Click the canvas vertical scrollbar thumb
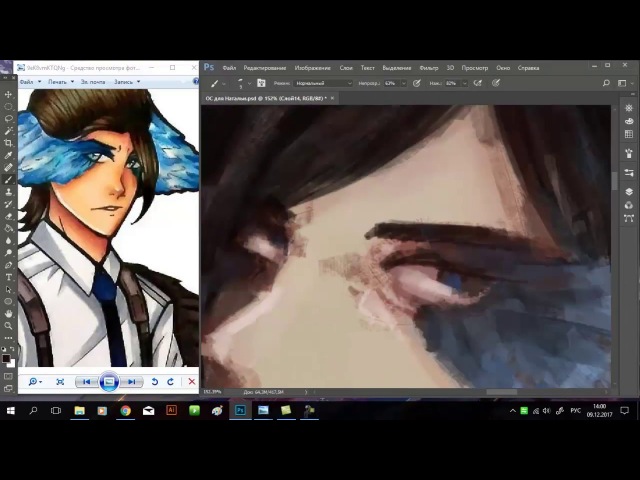The height and width of the screenshot is (480, 640). click(614, 181)
